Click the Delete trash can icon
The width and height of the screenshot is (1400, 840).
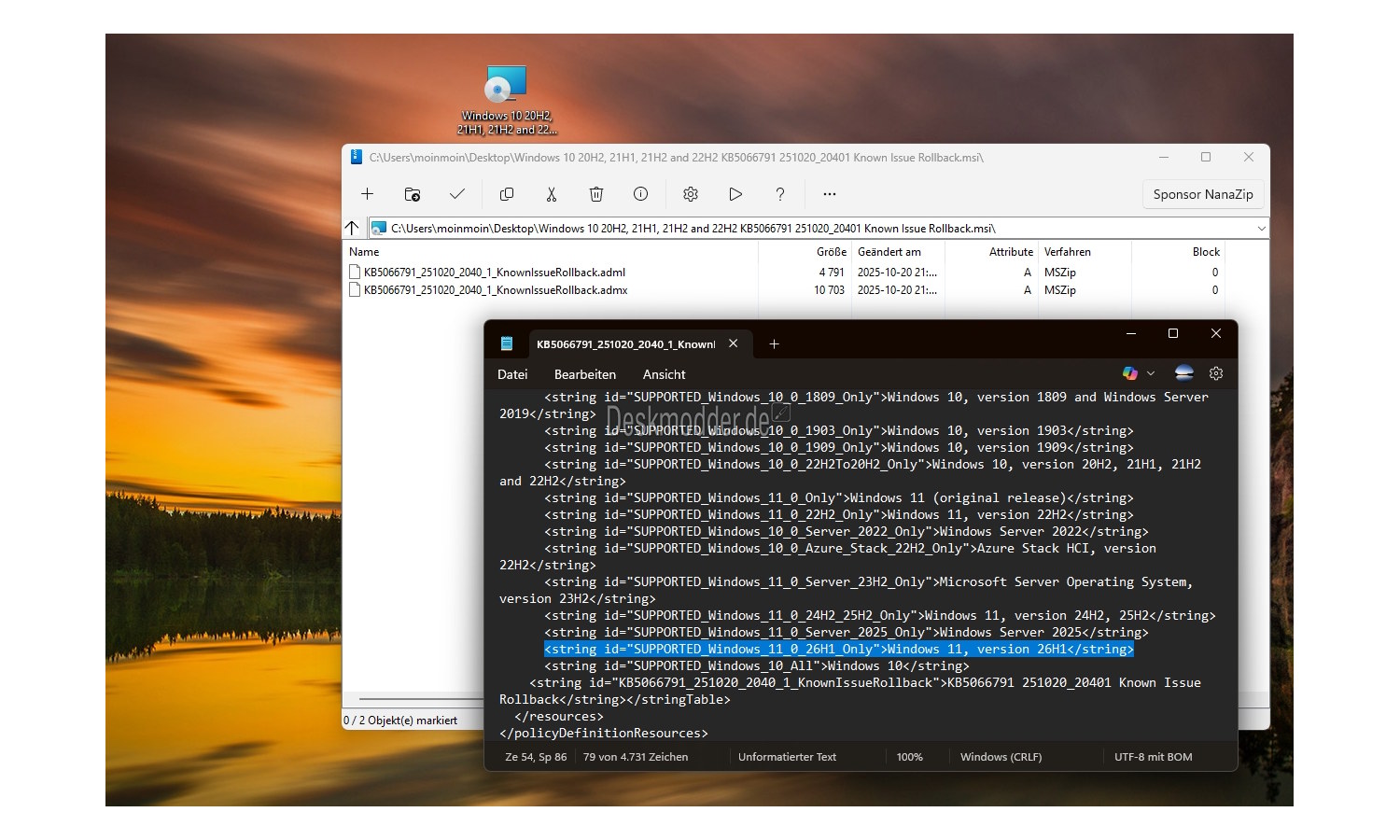pyautogui.click(x=595, y=194)
